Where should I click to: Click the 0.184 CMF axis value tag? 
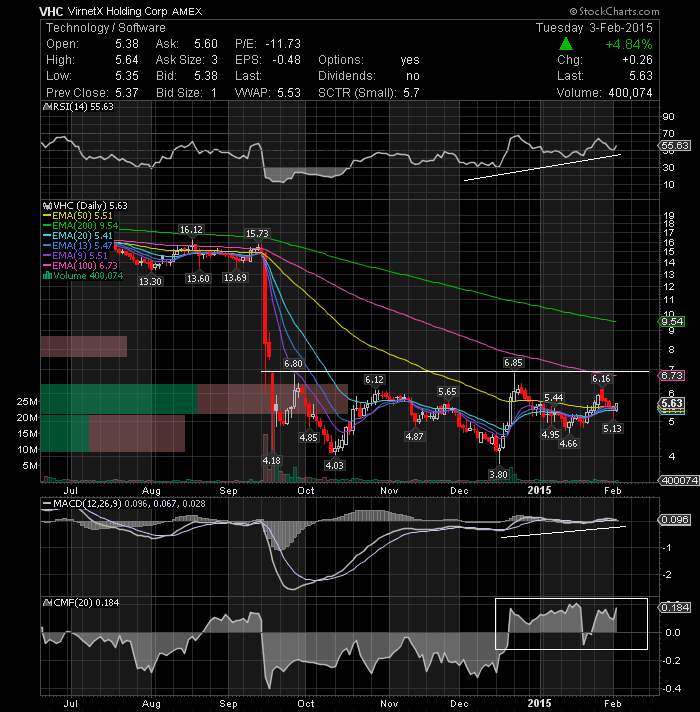pos(675,608)
